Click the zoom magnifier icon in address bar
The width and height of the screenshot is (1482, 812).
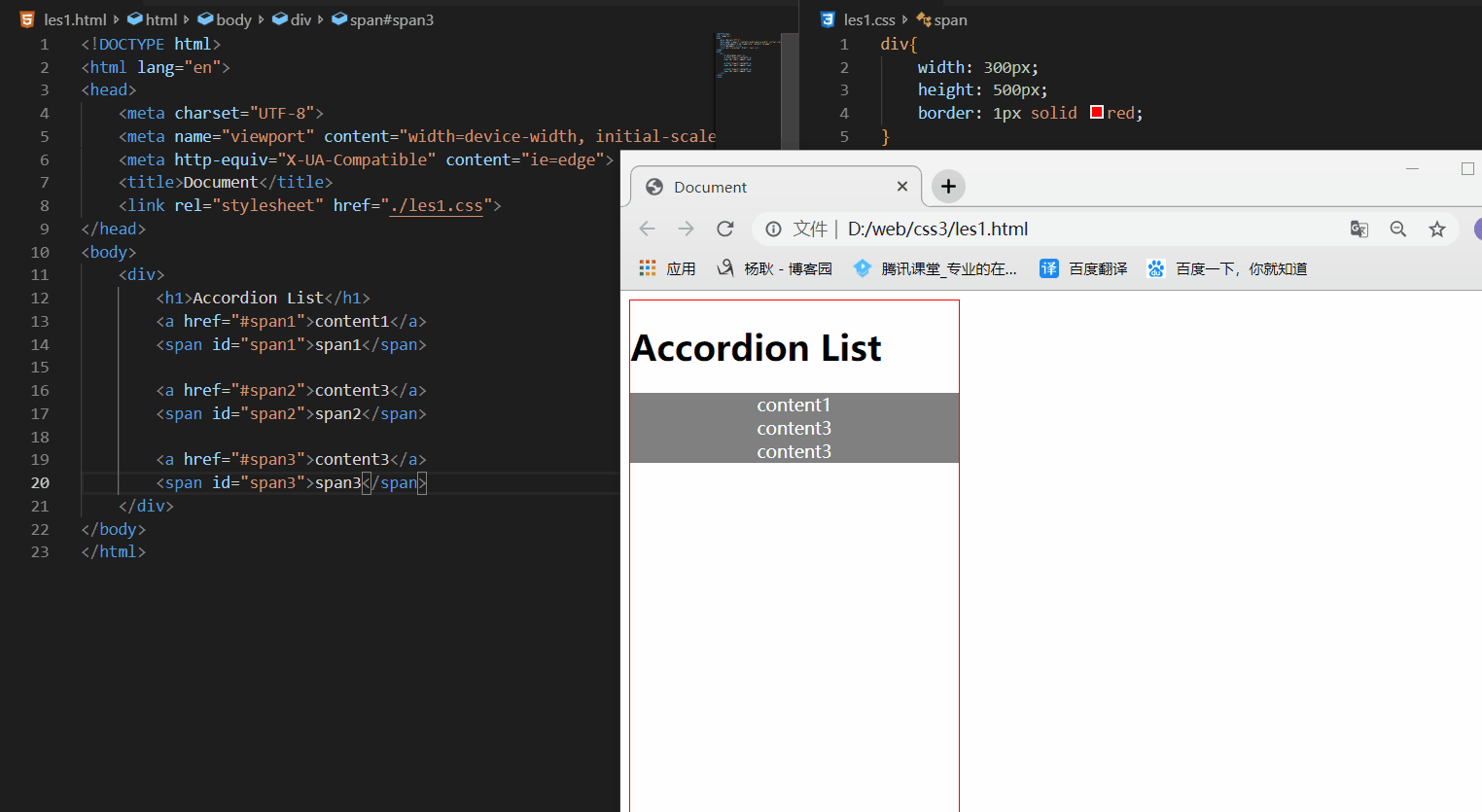(x=1397, y=229)
